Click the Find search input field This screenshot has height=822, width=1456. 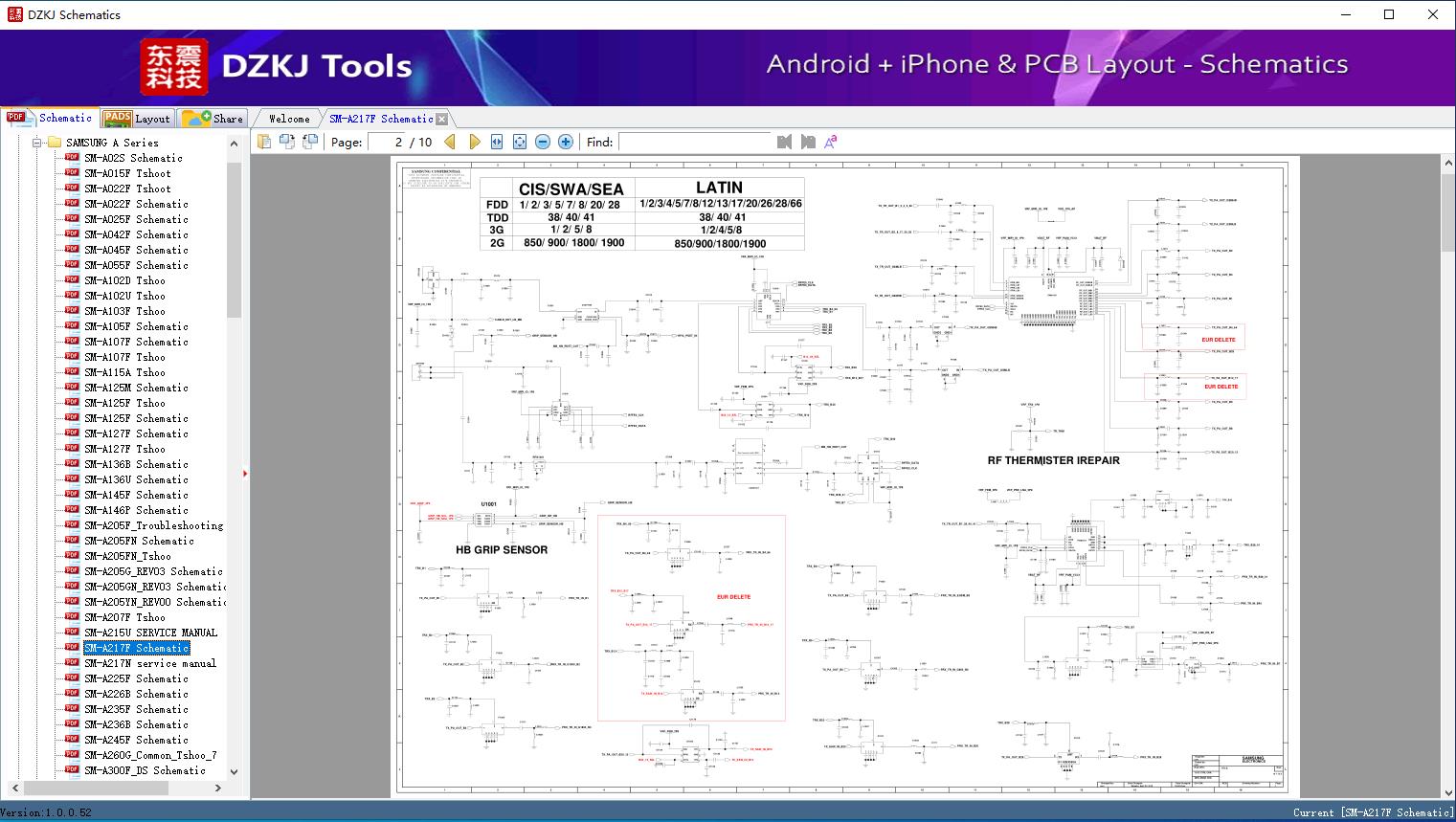694,142
